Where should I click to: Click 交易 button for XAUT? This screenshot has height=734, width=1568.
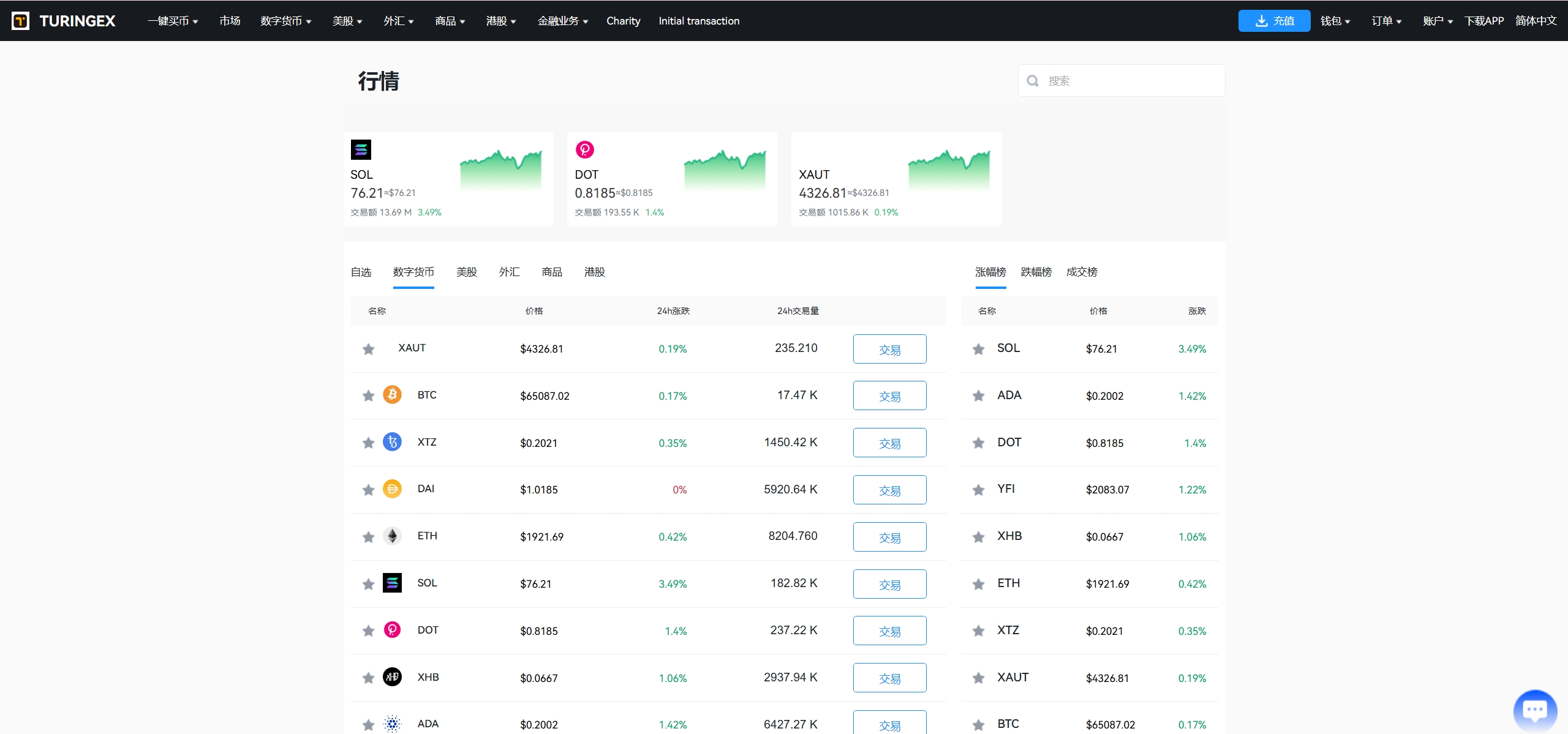click(889, 349)
